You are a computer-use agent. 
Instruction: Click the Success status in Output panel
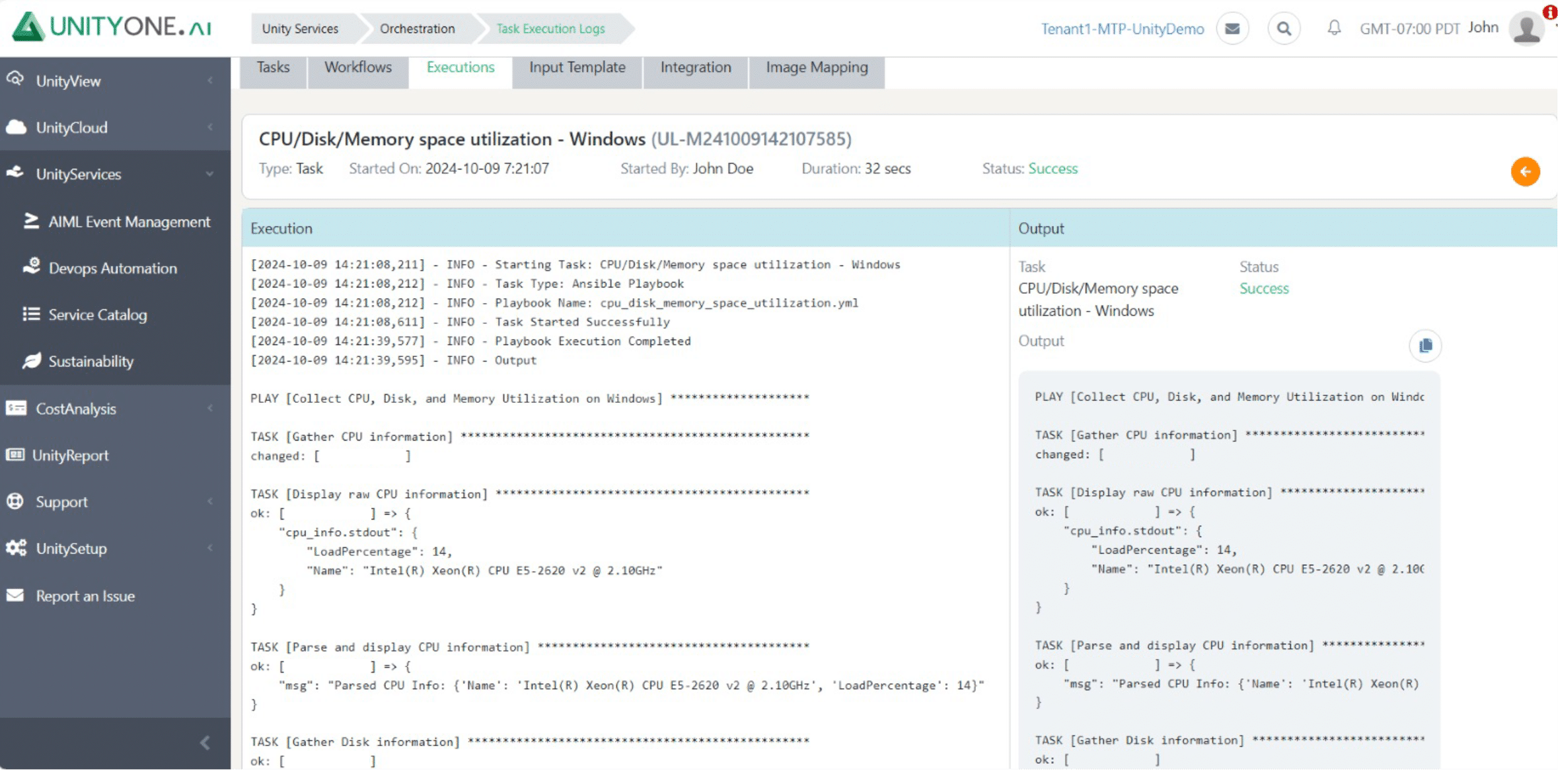pyautogui.click(x=1264, y=288)
